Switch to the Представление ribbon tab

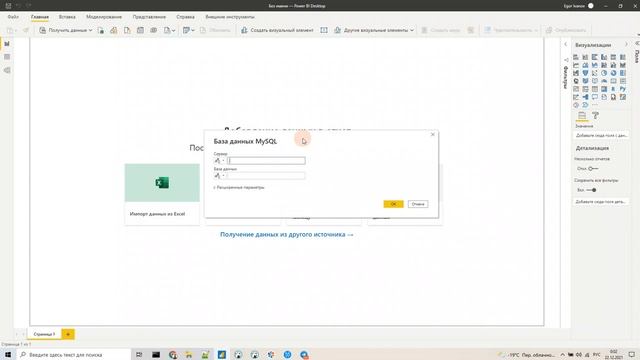[x=149, y=17]
